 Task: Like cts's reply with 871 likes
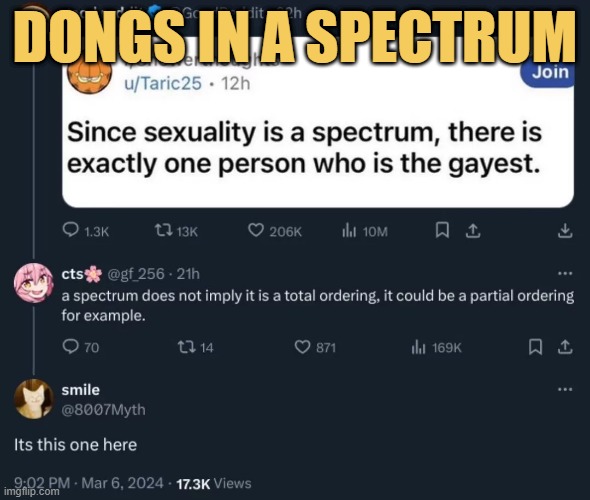(x=315, y=347)
